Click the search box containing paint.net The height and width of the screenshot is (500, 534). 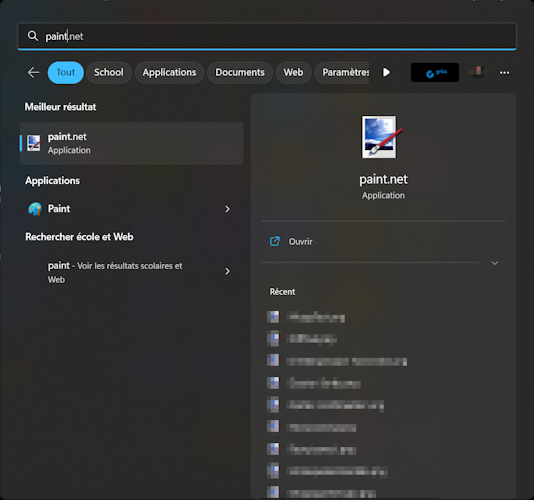click(267, 36)
